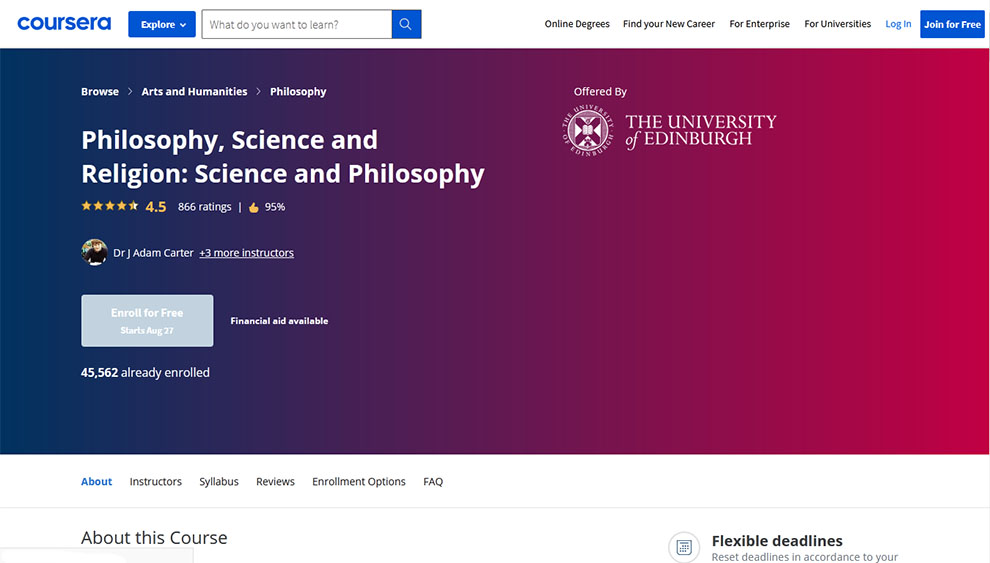Image resolution: width=990 pixels, height=563 pixels.
Task: Click the 'Dr J Adam Carter' name
Action: 153,252
